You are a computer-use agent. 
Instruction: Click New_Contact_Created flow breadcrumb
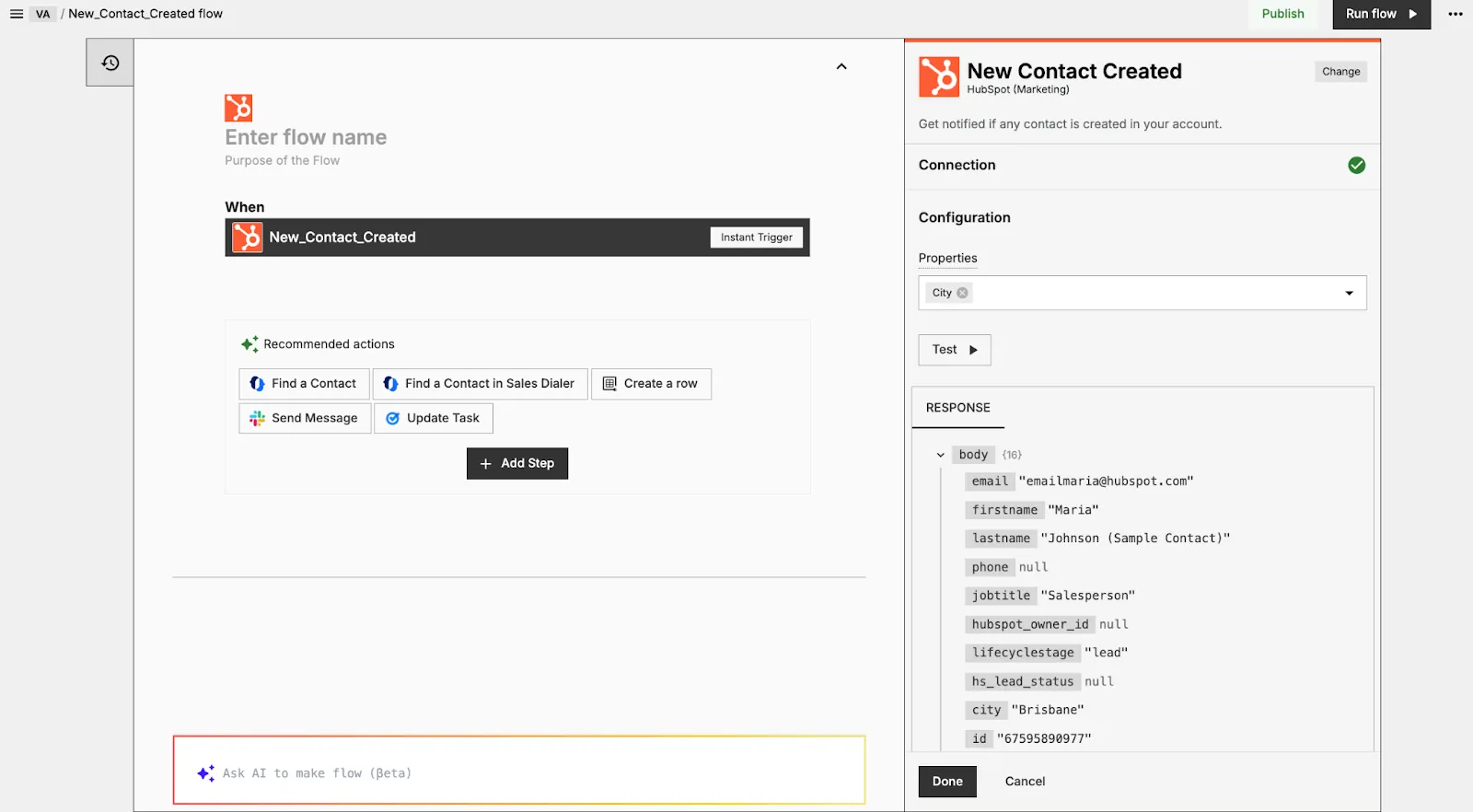coord(145,14)
